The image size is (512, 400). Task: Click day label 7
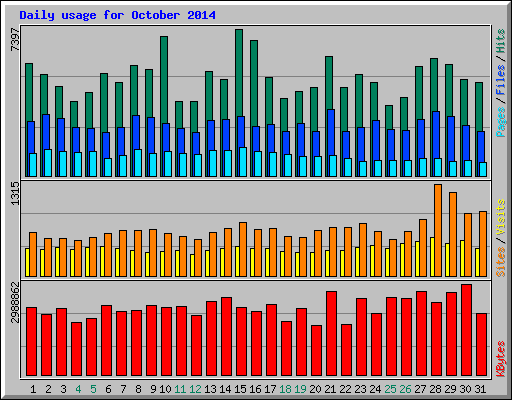point(123,389)
